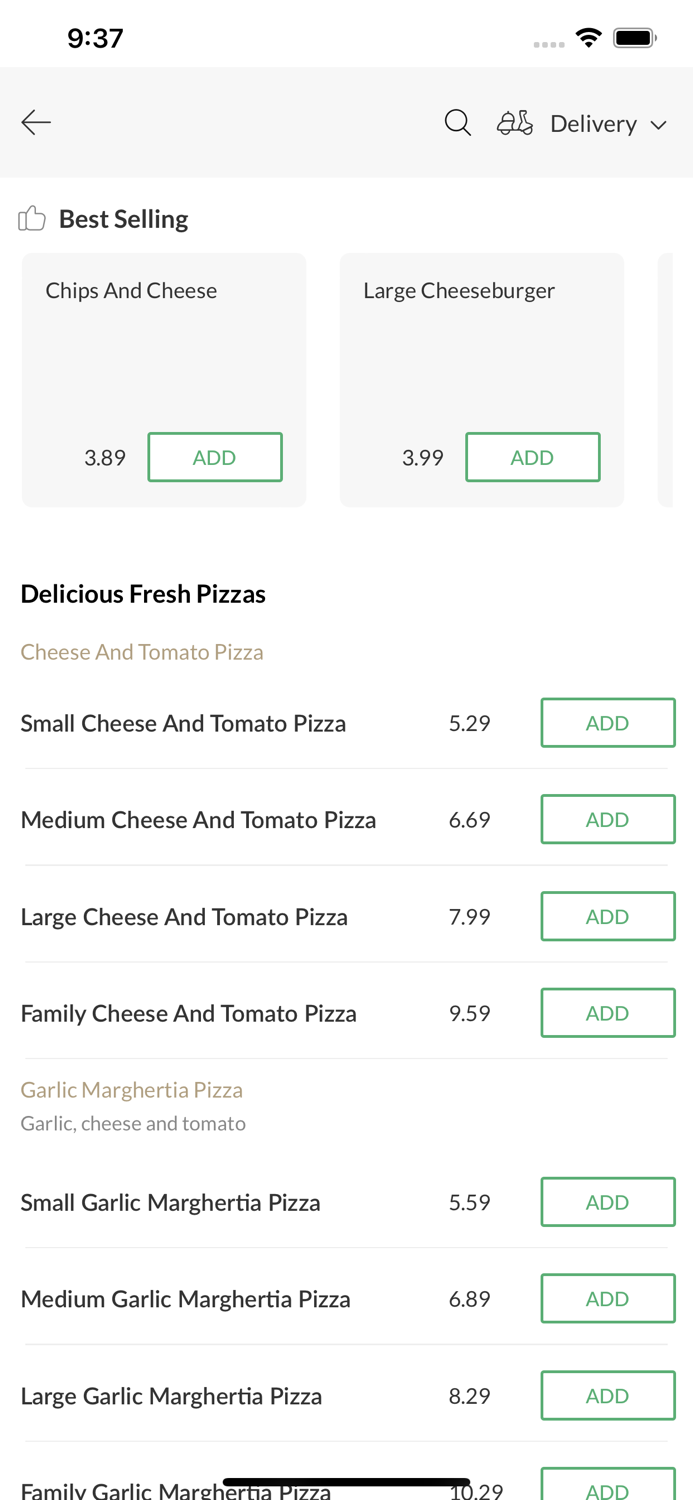Tap the home indicator bar
Viewport: 693px width, 1500px height.
click(346, 1479)
